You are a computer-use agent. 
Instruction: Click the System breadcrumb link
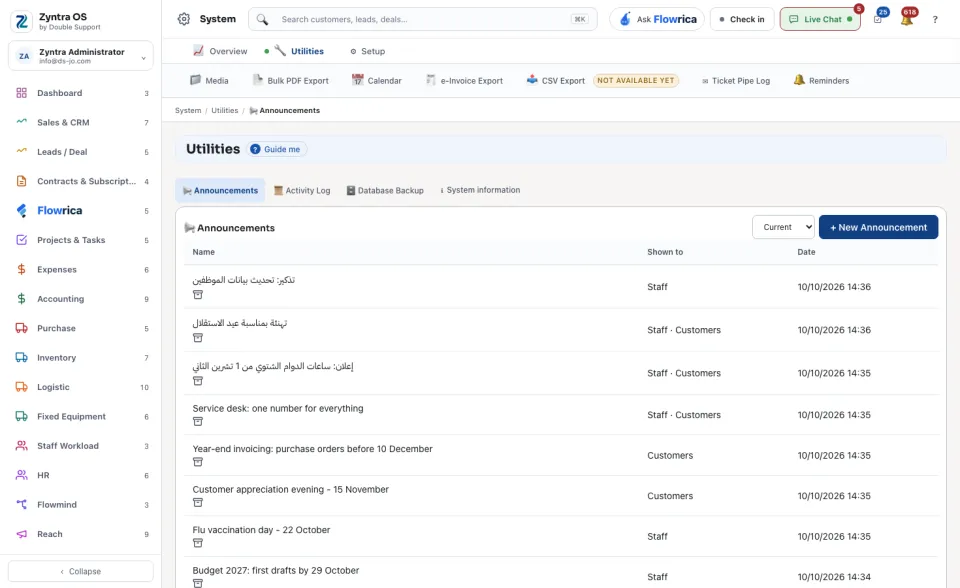pyautogui.click(x=188, y=111)
